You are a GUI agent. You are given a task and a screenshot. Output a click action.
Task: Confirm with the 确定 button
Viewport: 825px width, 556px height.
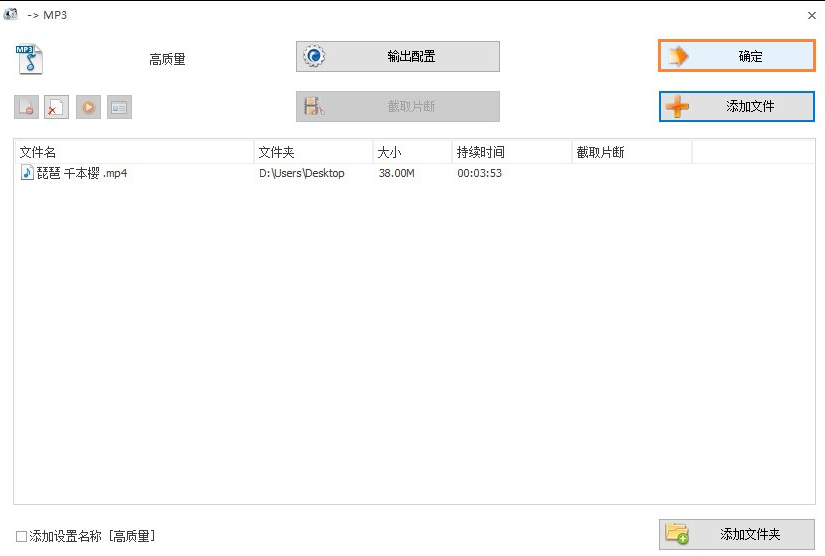737,56
